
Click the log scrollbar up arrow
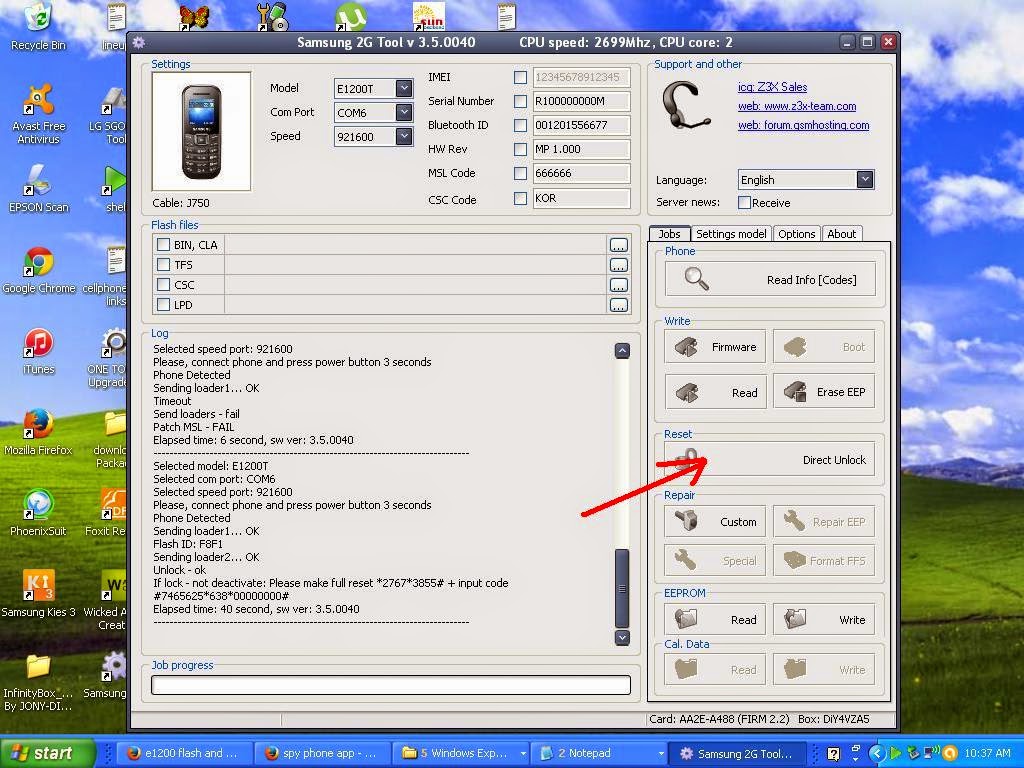(622, 351)
